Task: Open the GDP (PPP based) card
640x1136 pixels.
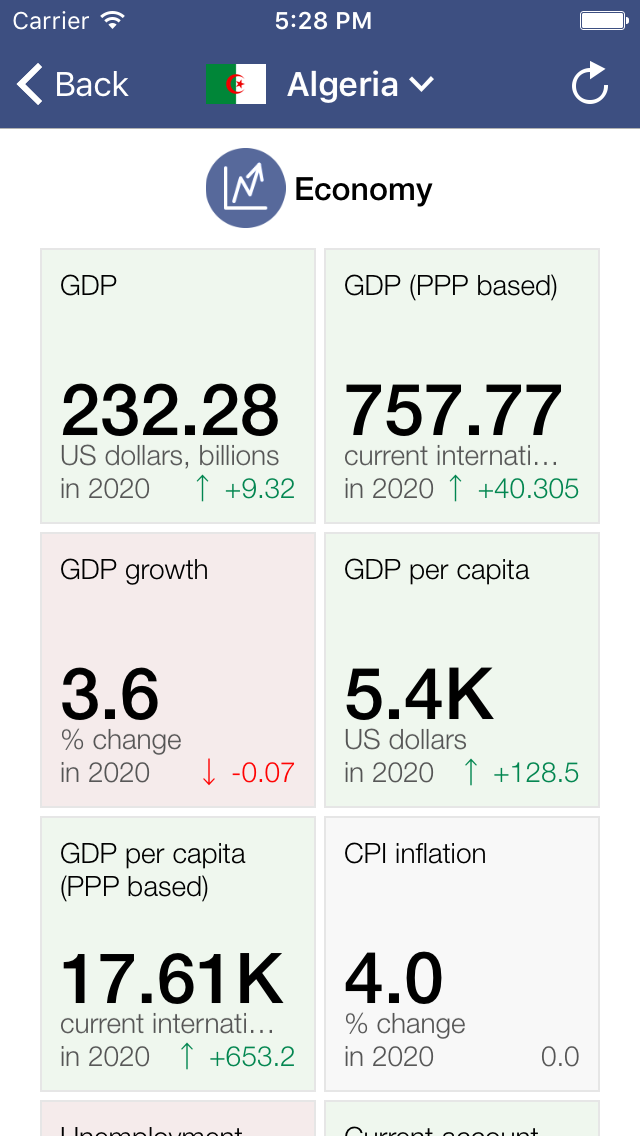Action: coord(462,386)
